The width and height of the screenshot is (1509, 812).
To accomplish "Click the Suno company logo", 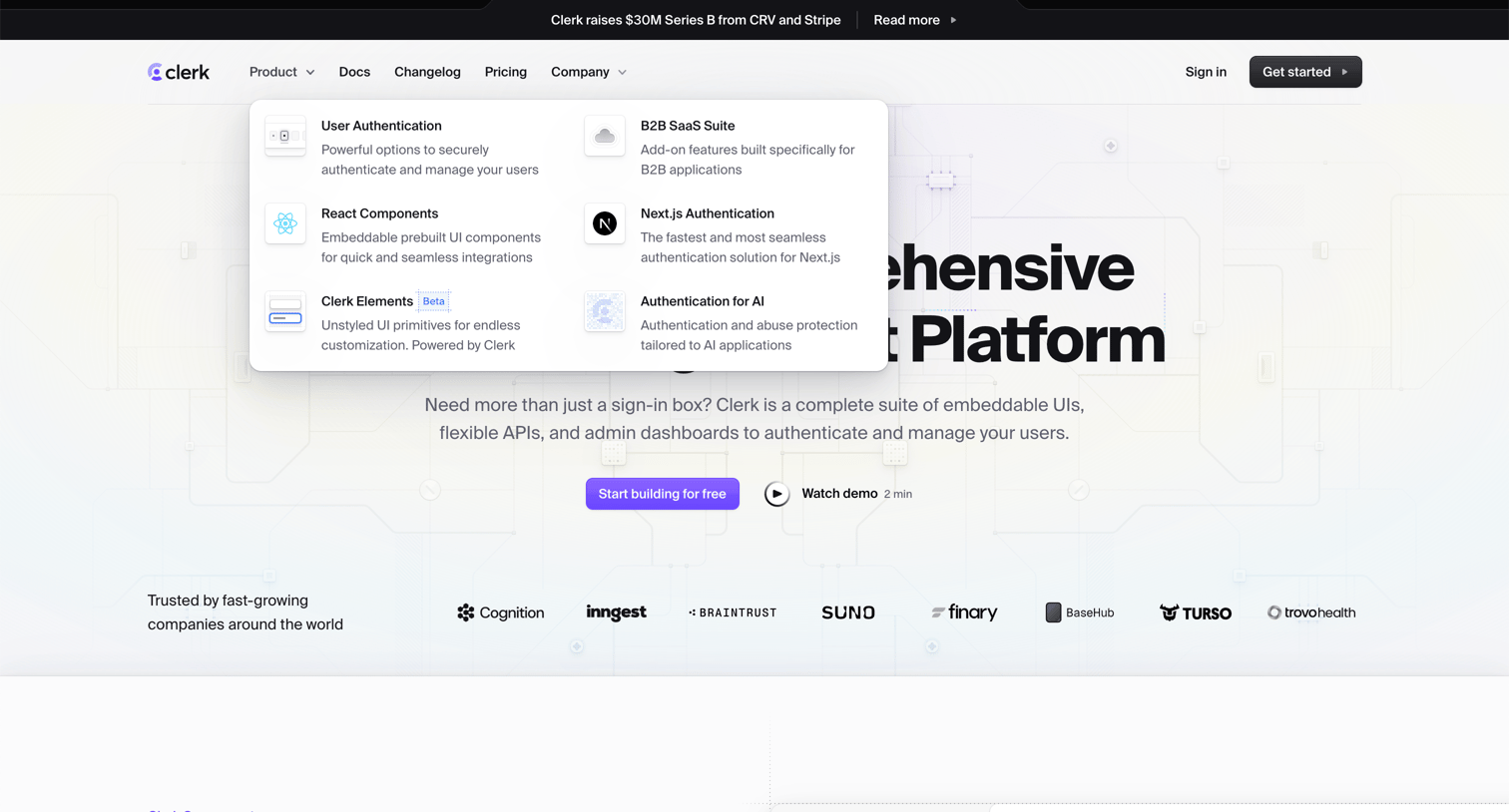I will [x=848, y=612].
